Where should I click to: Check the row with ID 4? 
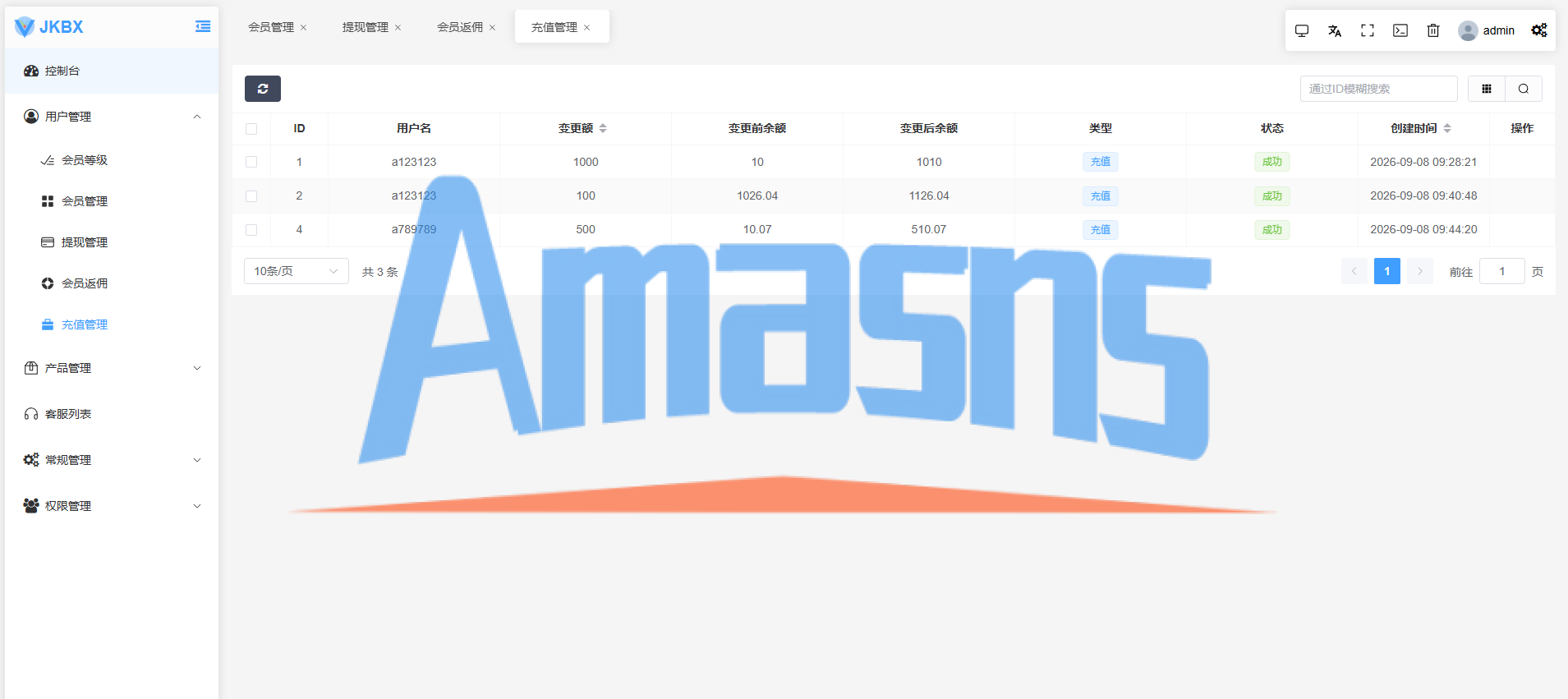[251, 230]
